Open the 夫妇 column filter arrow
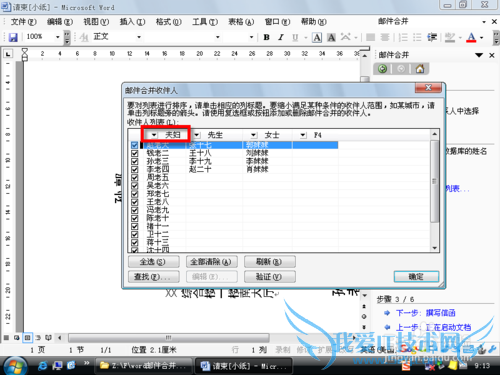 (154, 135)
